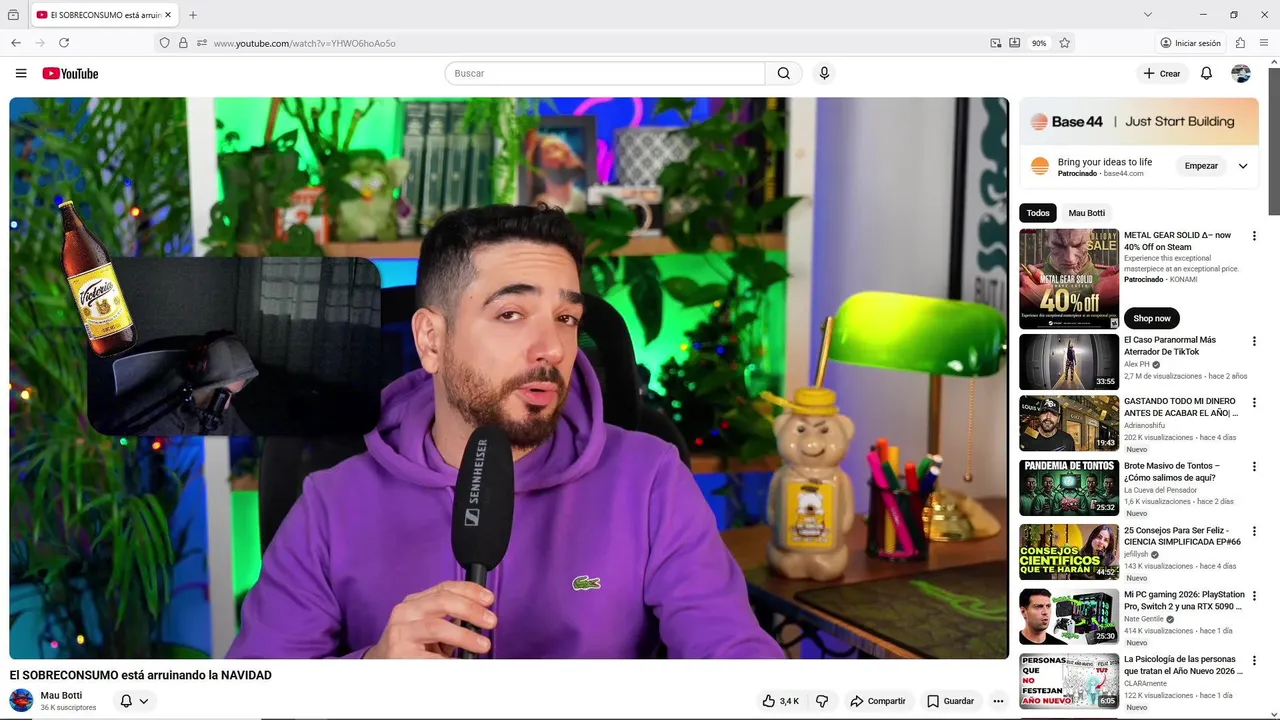
Task: Open the Metal Gear Solid 40% off thumbnail
Action: [1069, 279]
